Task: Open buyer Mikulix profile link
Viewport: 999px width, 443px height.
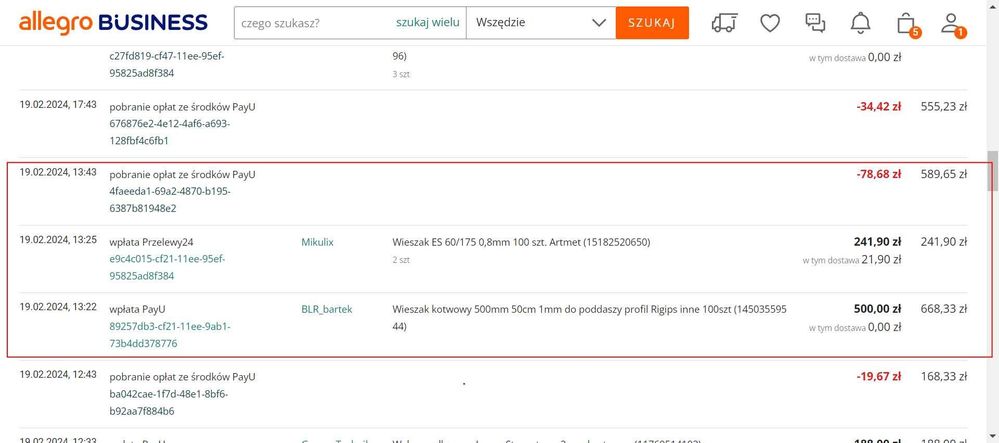Action: point(317,242)
